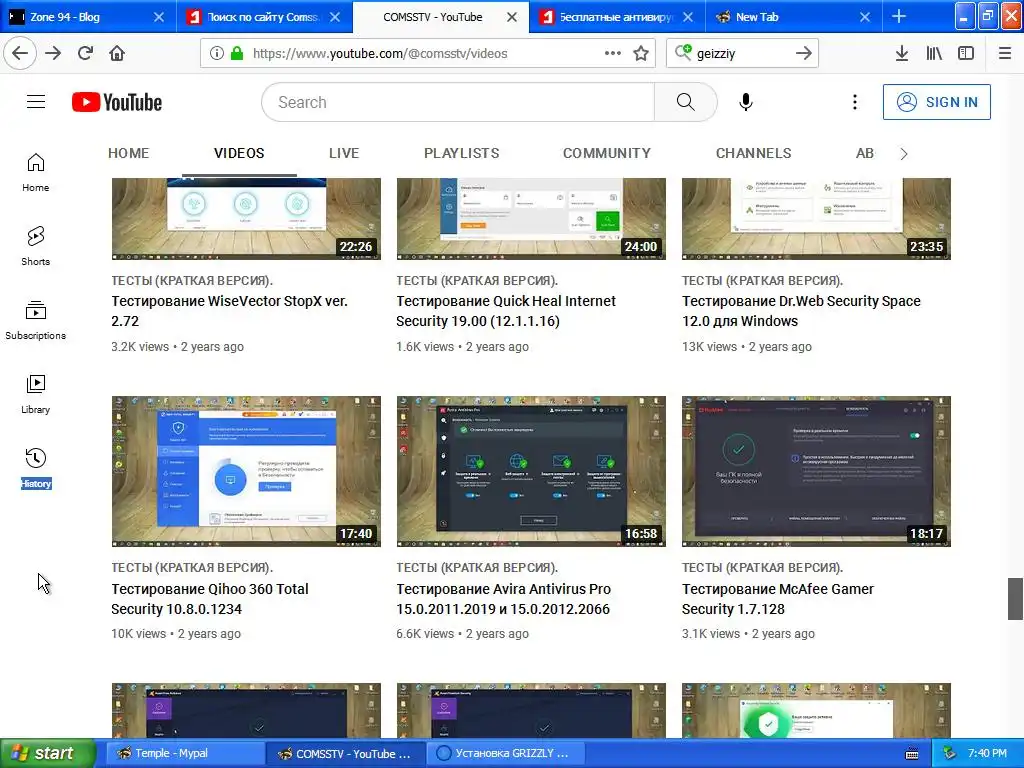Click the YouTube Search input field
1024x768 pixels.
pos(458,102)
